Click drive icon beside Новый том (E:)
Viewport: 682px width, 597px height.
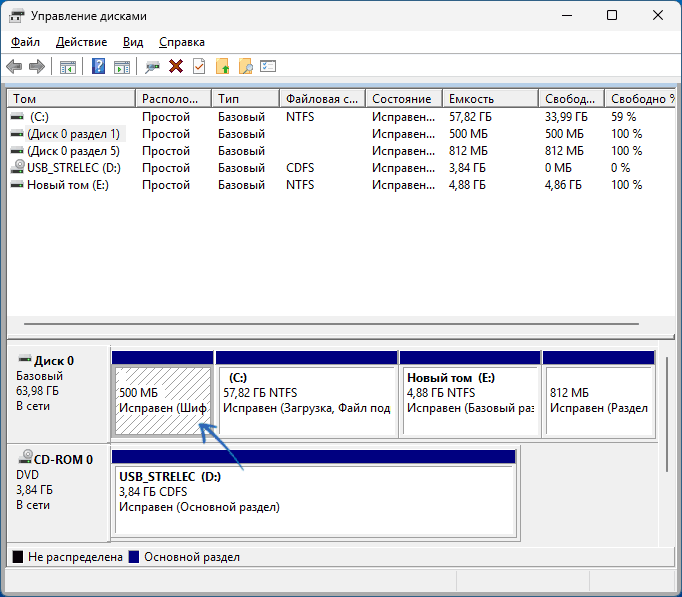click(17, 184)
